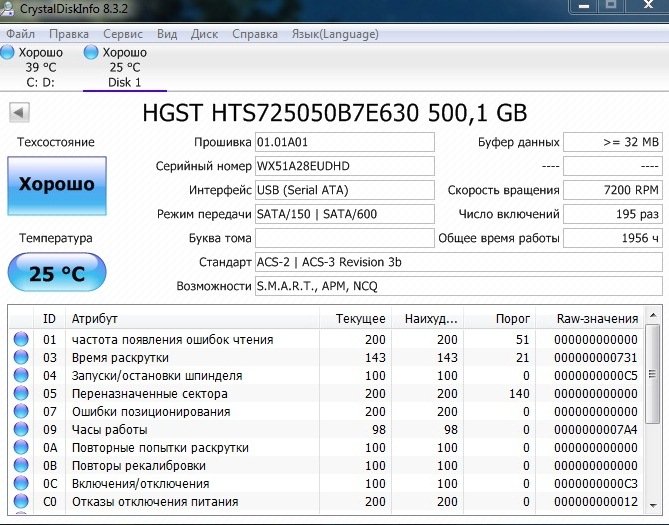This screenshot has width=669, height=525.
Task: Select row 'Часы работы'
Action: [x=326, y=429]
